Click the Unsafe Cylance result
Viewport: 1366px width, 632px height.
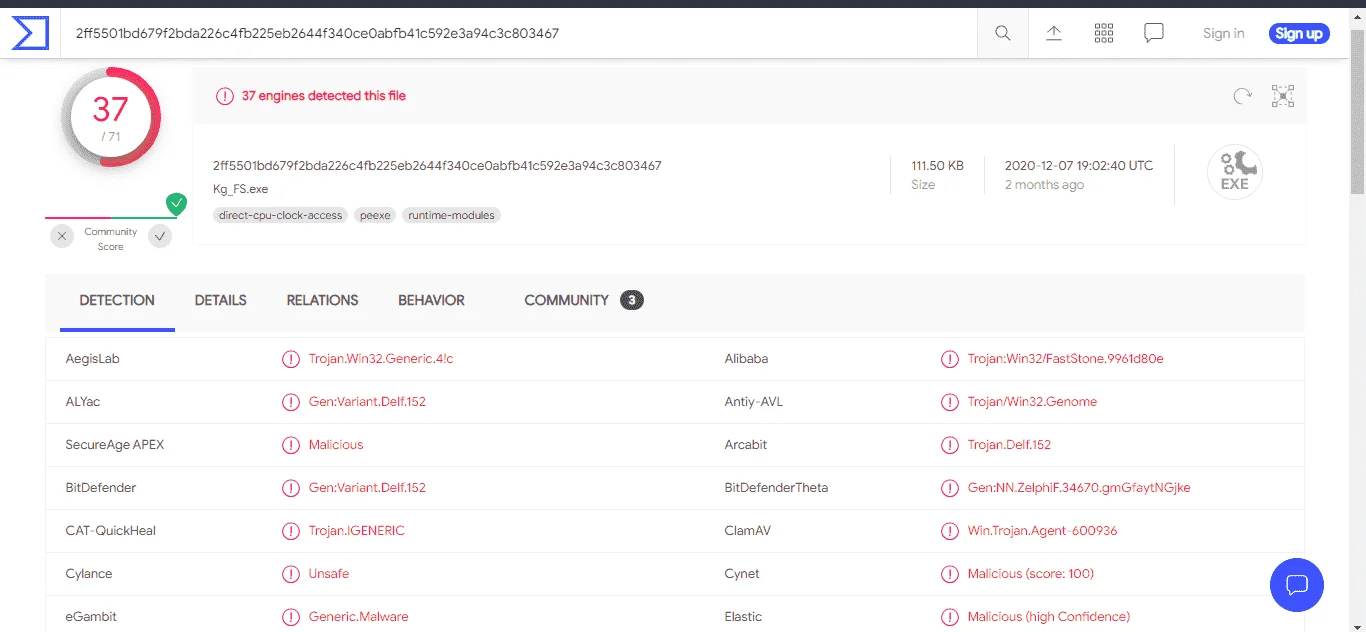coord(329,574)
